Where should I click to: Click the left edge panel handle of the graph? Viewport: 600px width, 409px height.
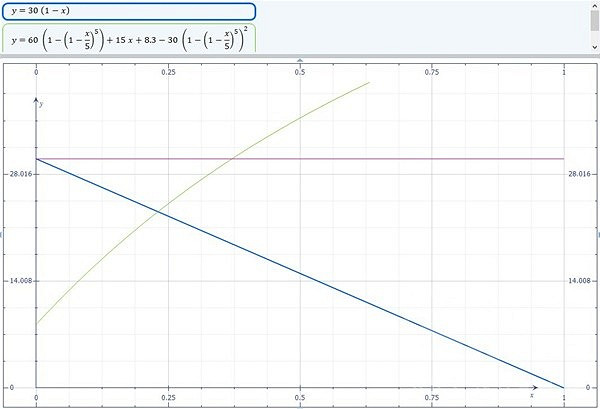pyautogui.click(x=2, y=234)
